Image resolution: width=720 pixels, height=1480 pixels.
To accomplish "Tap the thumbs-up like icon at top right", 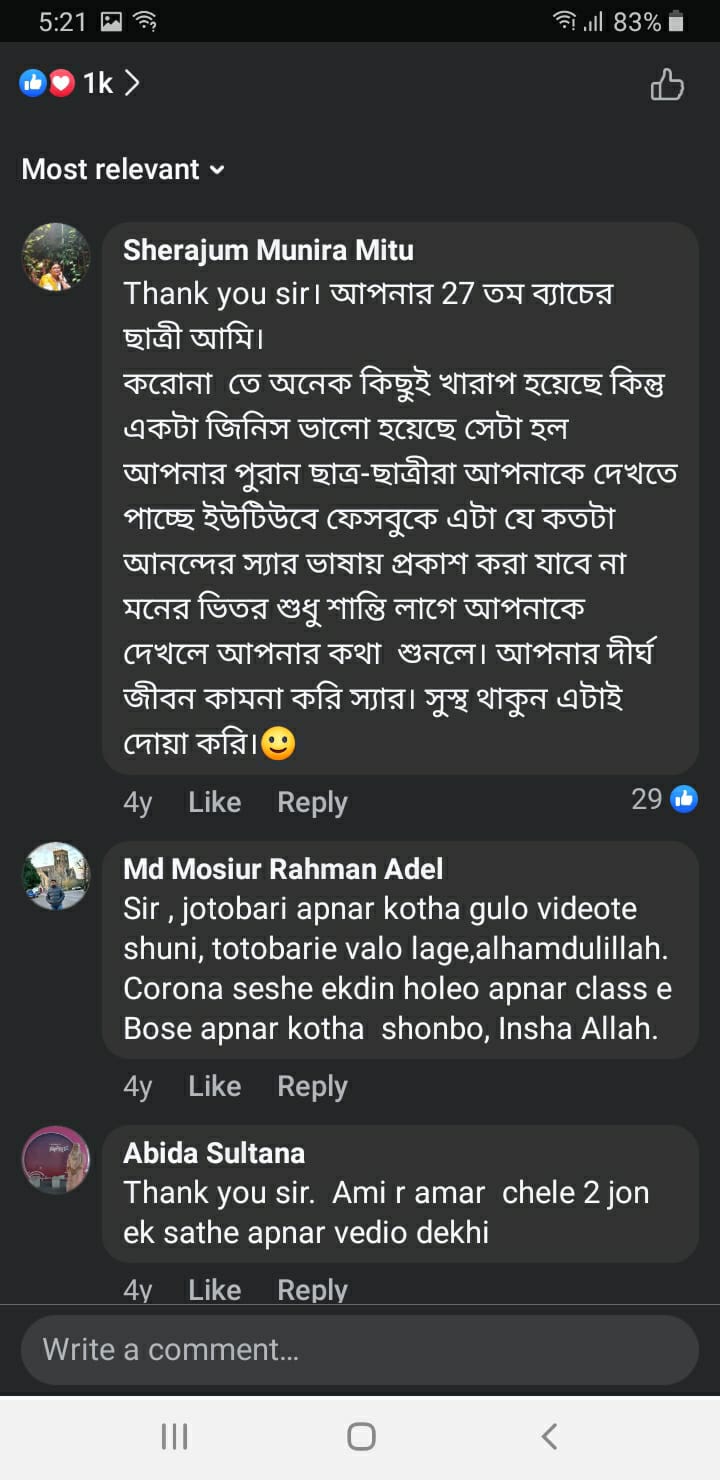I will 667,85.
